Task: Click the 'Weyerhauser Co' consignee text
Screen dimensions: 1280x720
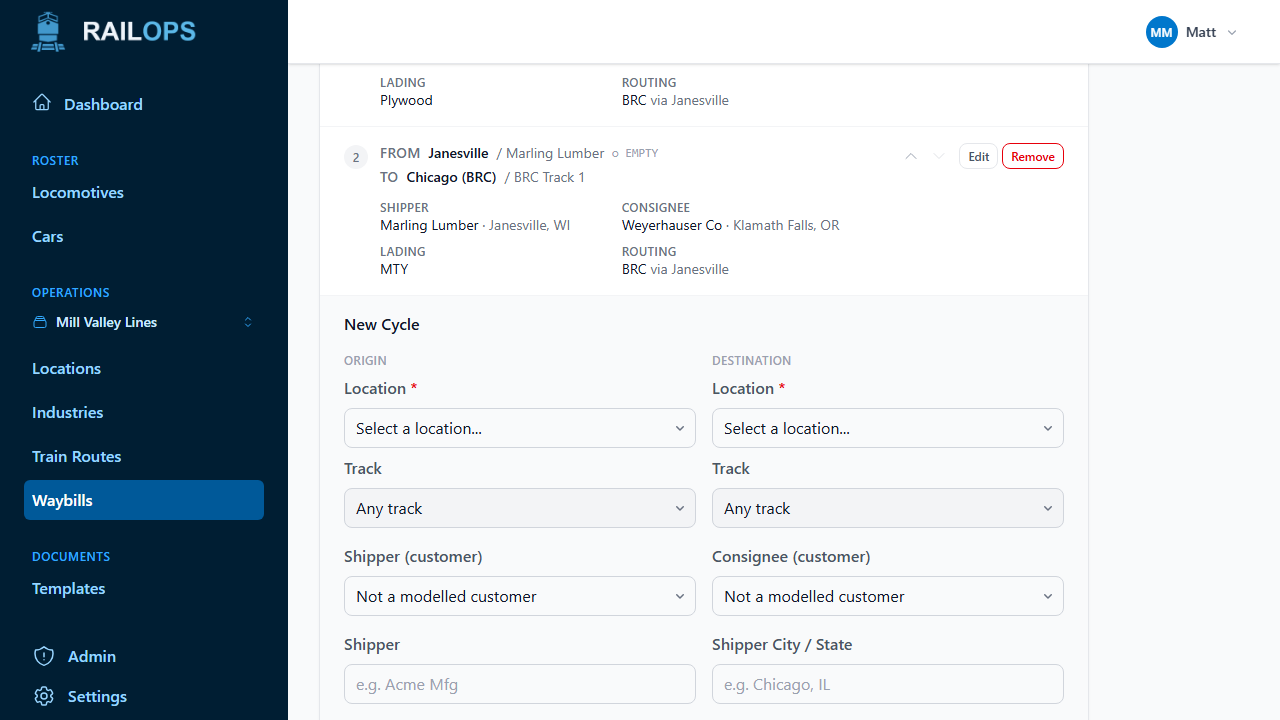Action: (x=672, y=225)
